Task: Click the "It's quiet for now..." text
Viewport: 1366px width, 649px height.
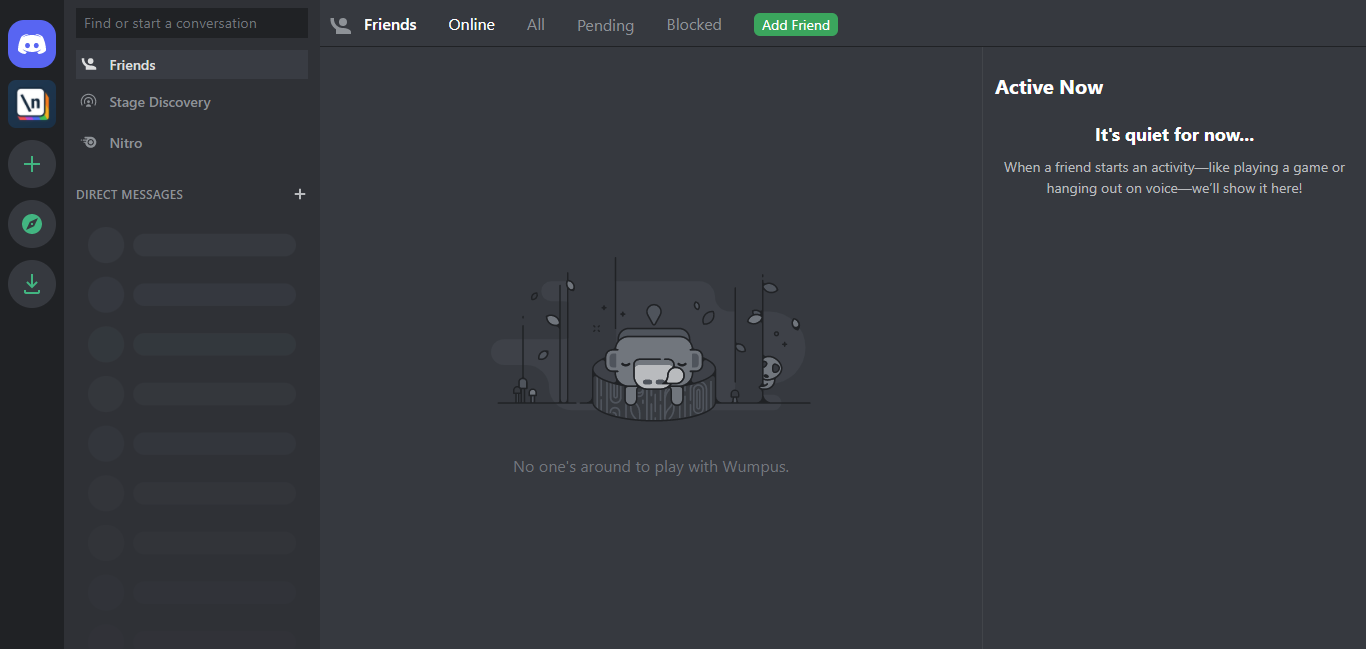Action: click(x=1174, y=135)
